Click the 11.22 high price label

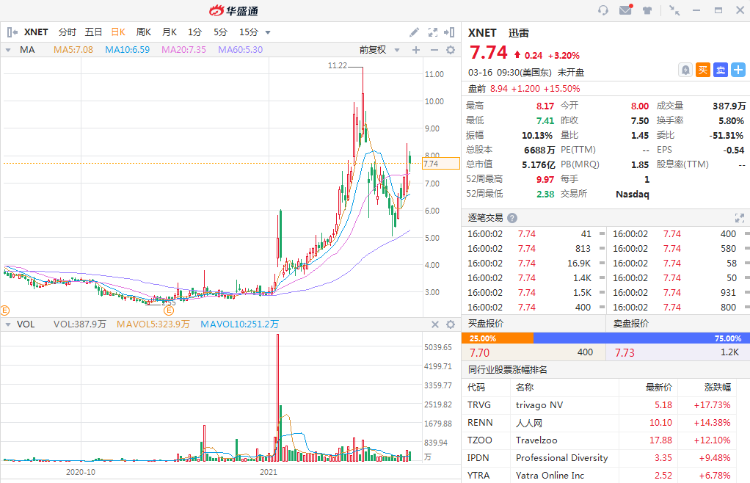click(337, 66)
